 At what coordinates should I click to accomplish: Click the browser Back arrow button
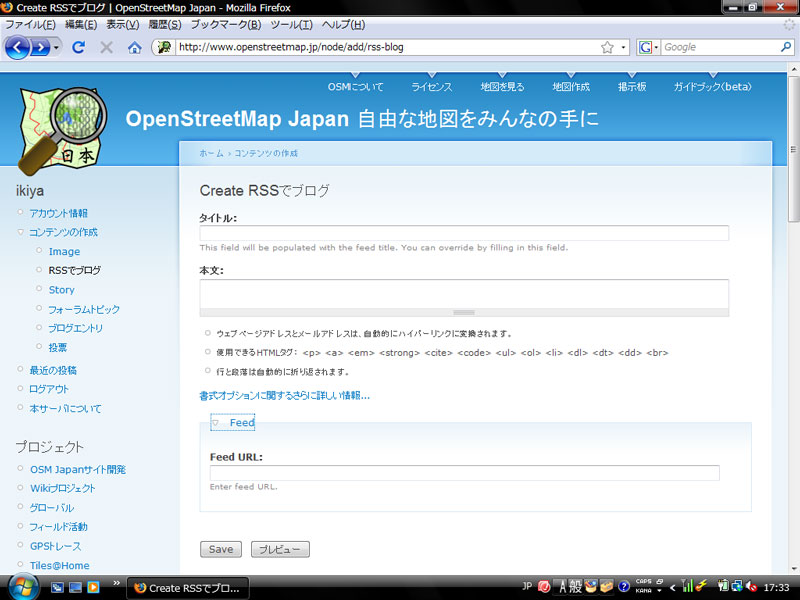pos(17,47)
